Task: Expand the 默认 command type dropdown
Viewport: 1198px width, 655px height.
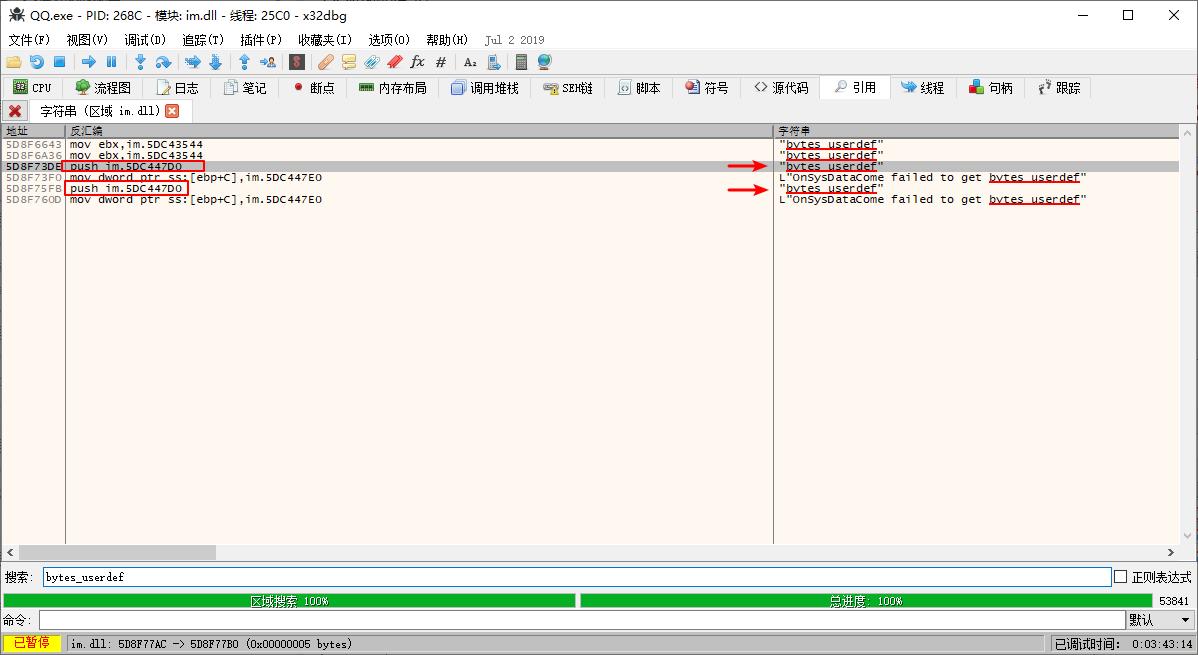Action: coord(1160,620)
